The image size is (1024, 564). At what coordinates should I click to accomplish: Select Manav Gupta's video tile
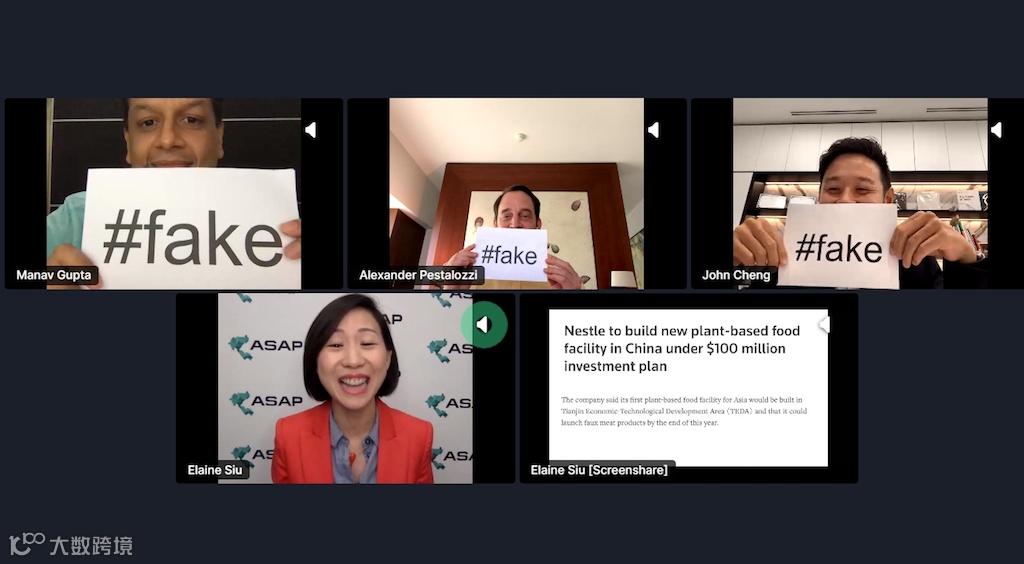tap(174, 193)
